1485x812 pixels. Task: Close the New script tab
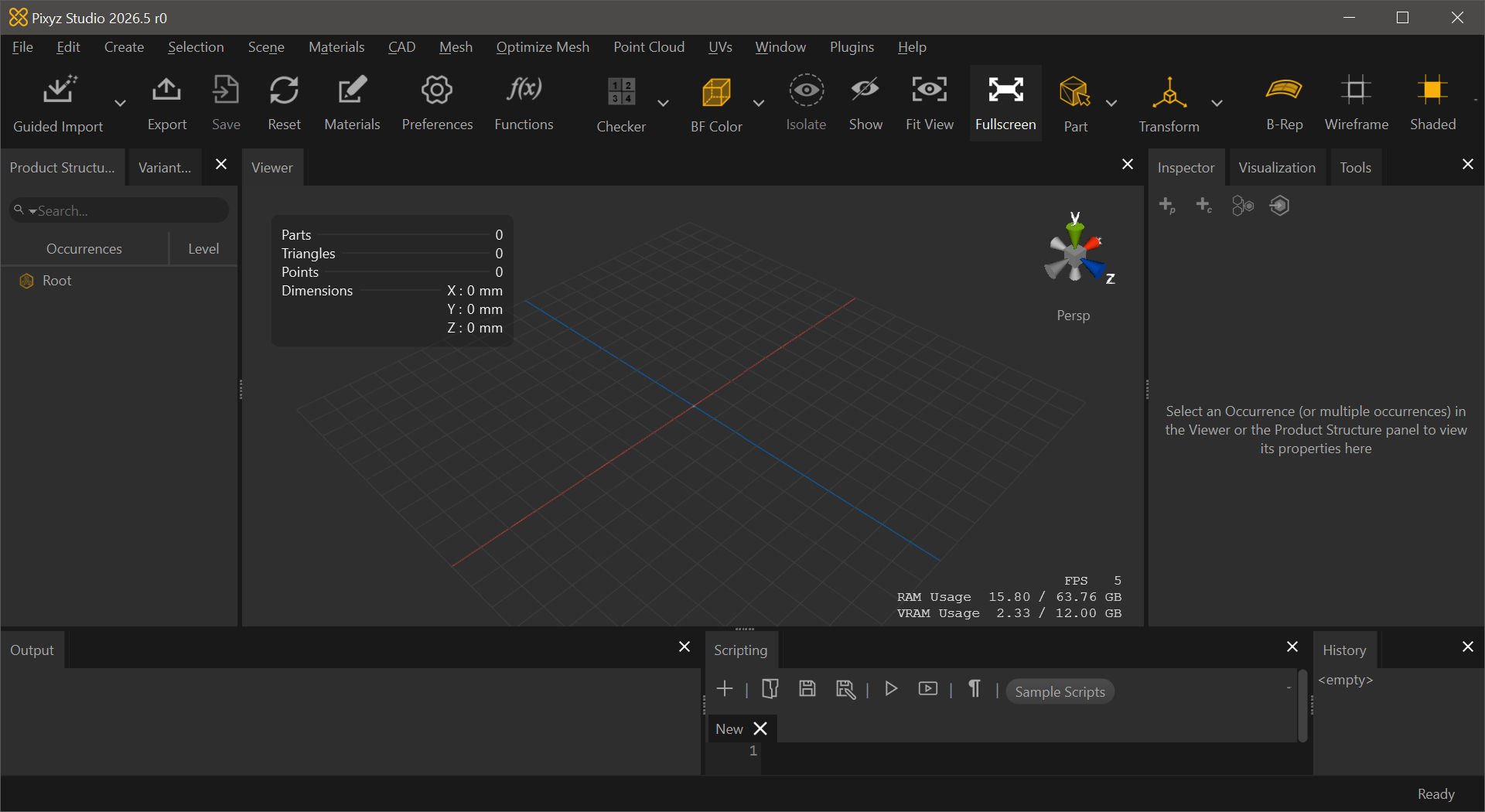760,728
